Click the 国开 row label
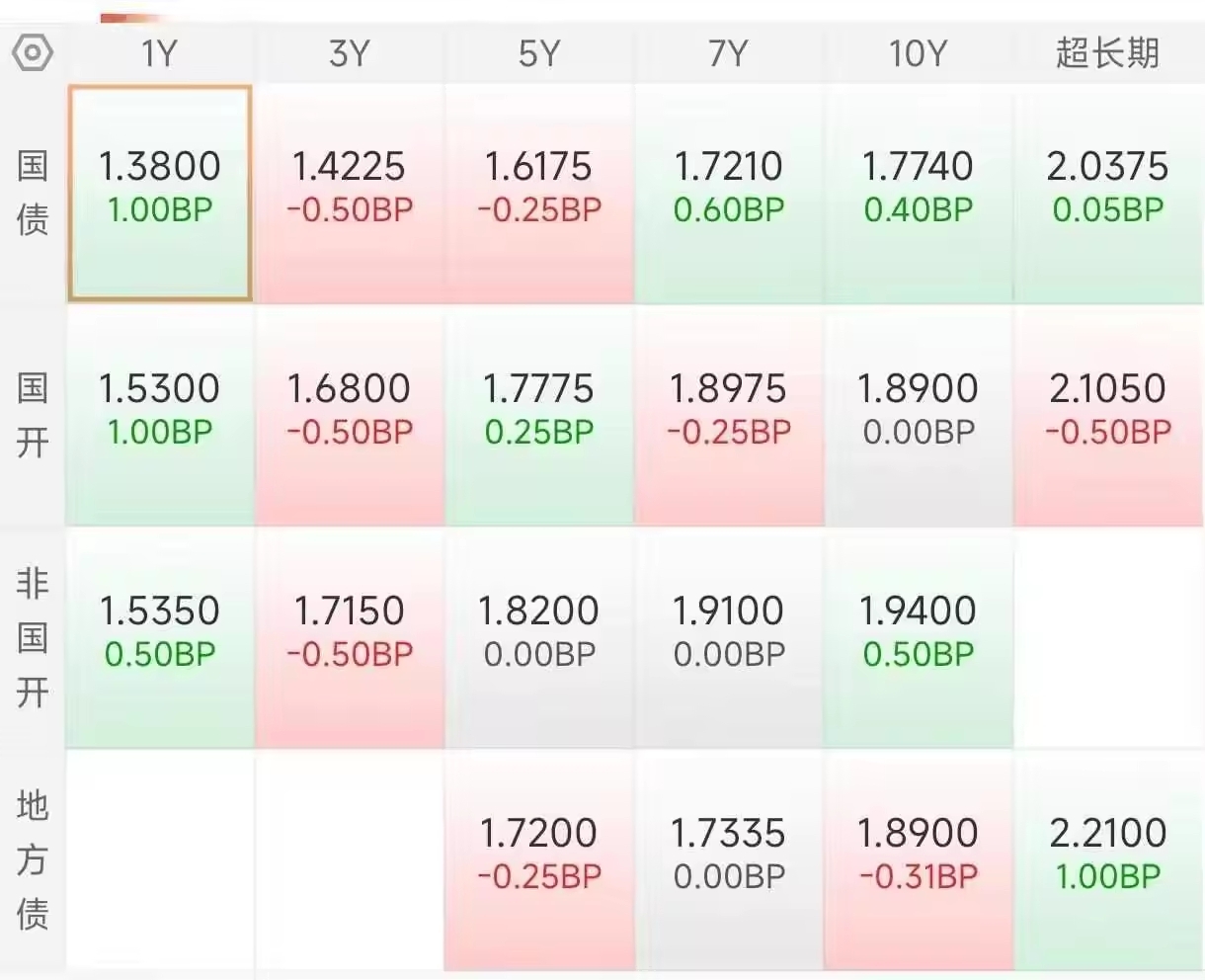Viewport: 1205px width, 980px height. coord(33,415)
